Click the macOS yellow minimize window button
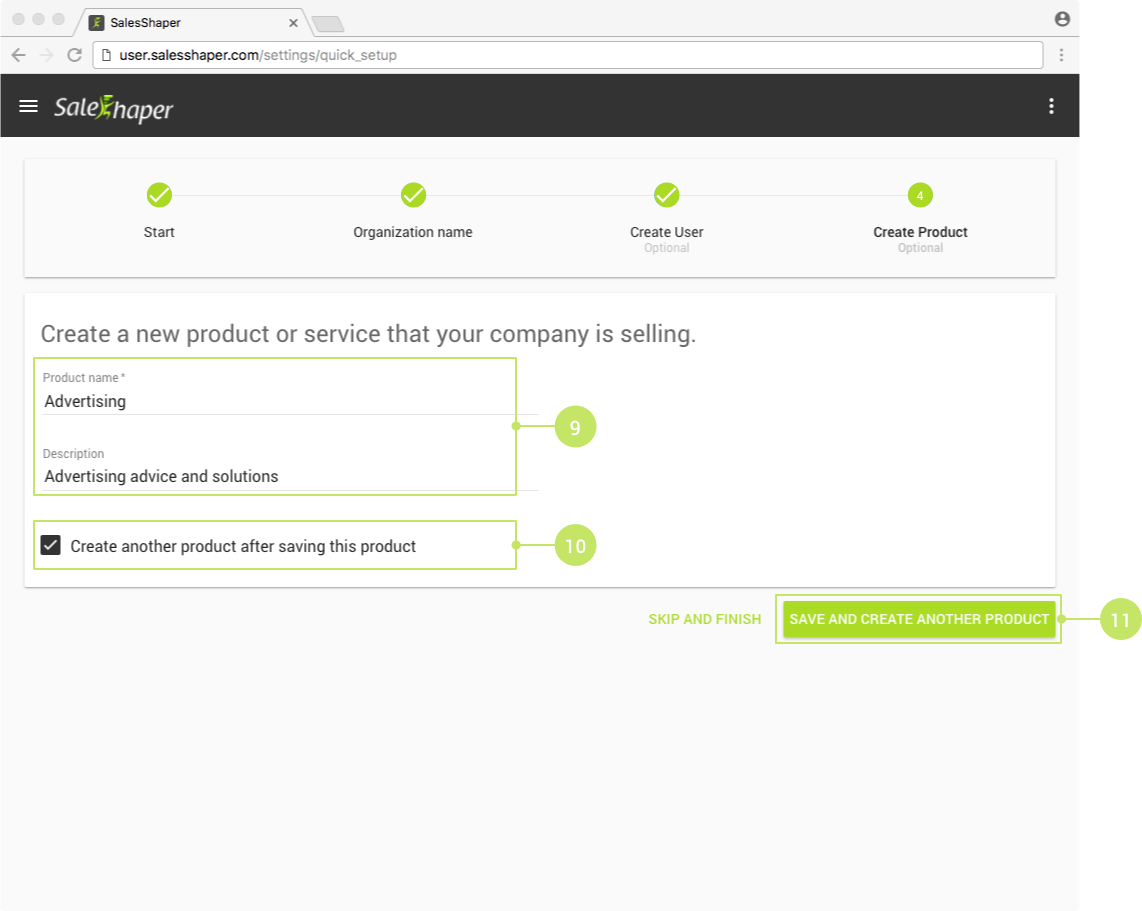This screenshot has height=911, width=1142. click(x=39, y=19)
